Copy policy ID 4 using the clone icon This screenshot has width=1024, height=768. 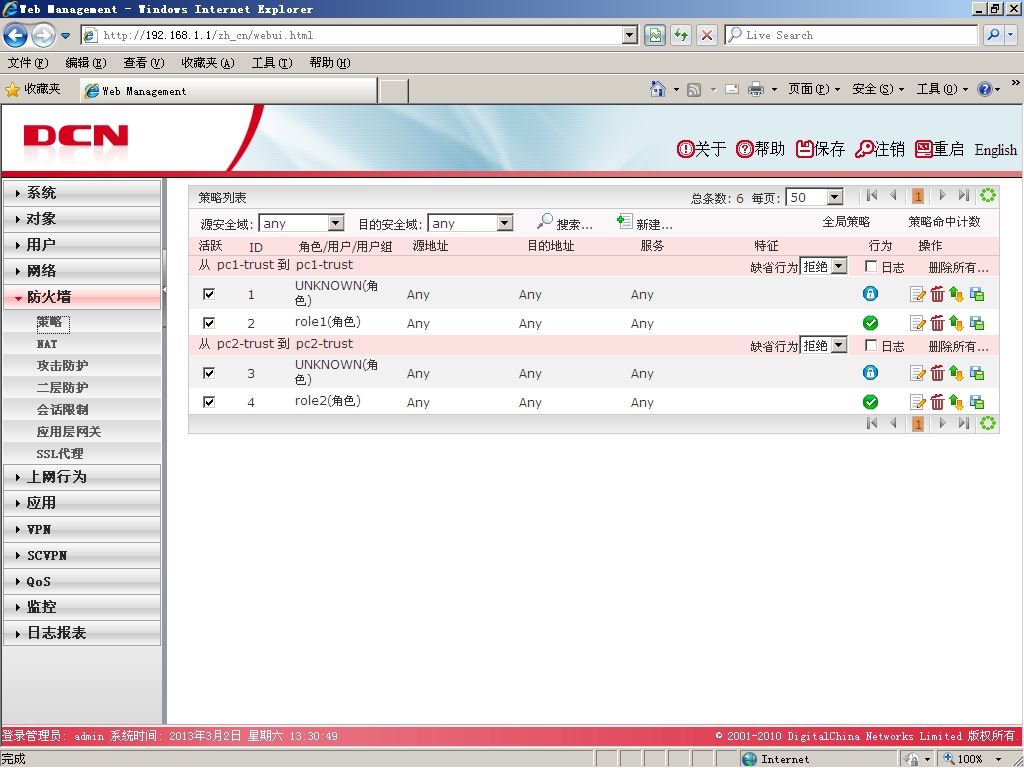pyautogui.click(x=977, y=402)
